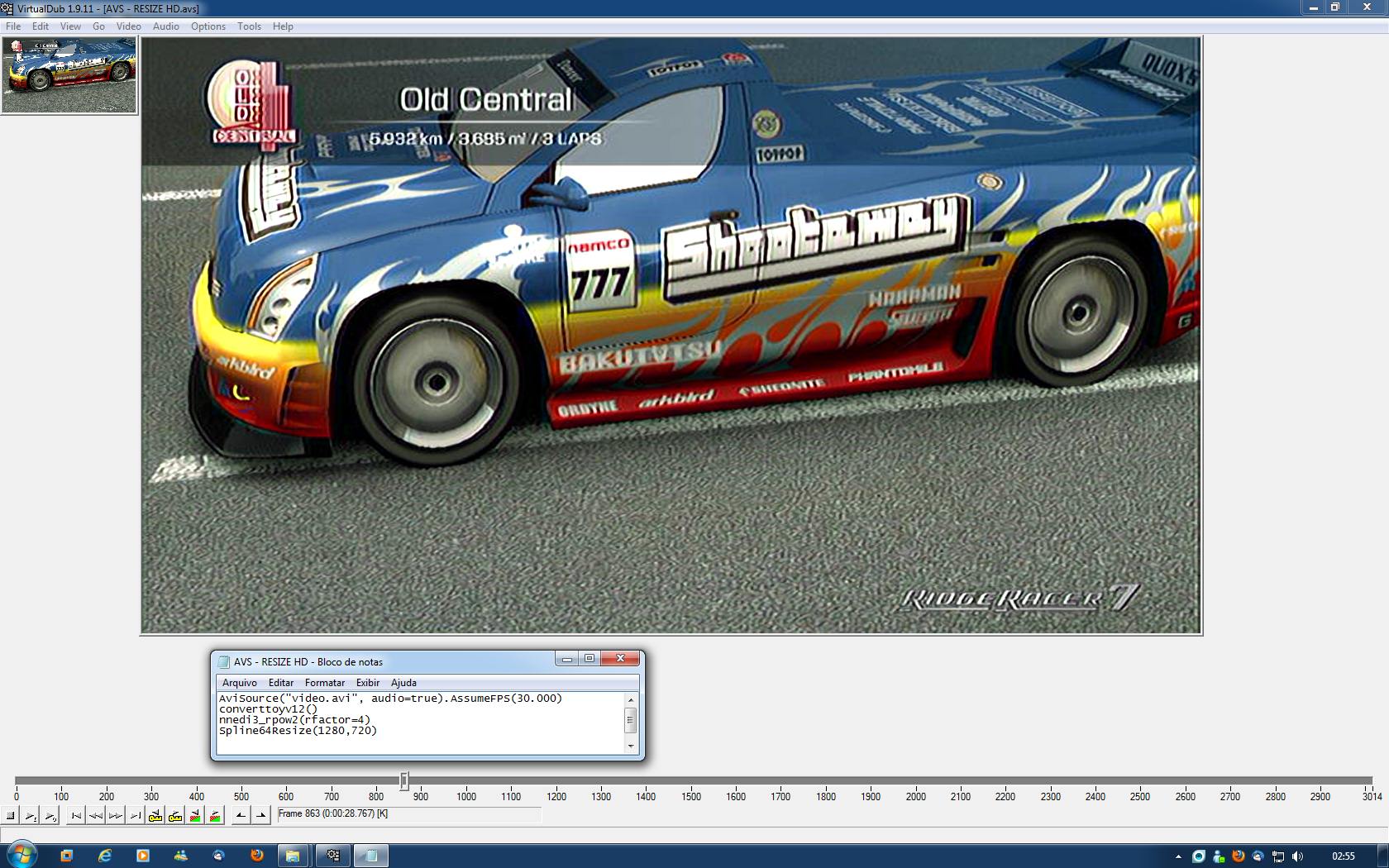Image resolution: width=1389 pixels, height=868 pixels.
Task: Jump to the start of the video
Action: 76,816
